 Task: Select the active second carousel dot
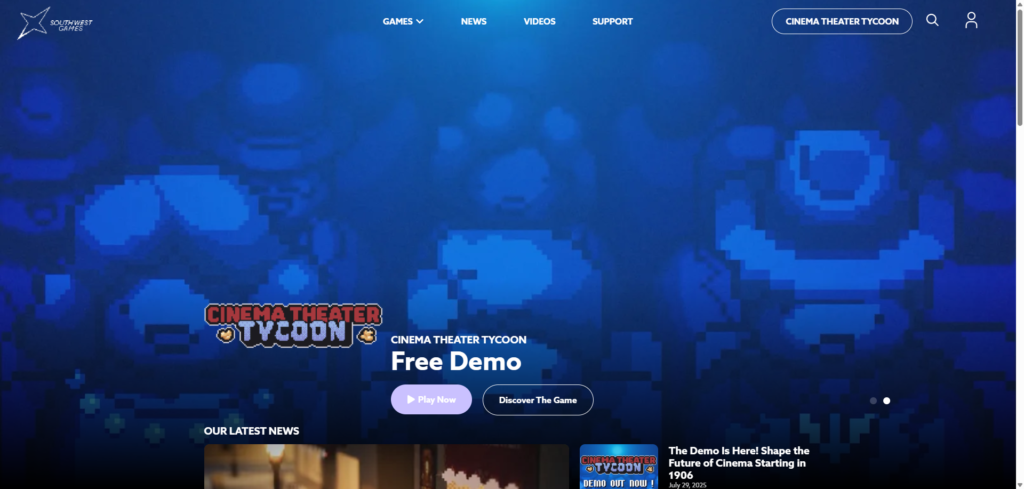click(x=887, y=401)
